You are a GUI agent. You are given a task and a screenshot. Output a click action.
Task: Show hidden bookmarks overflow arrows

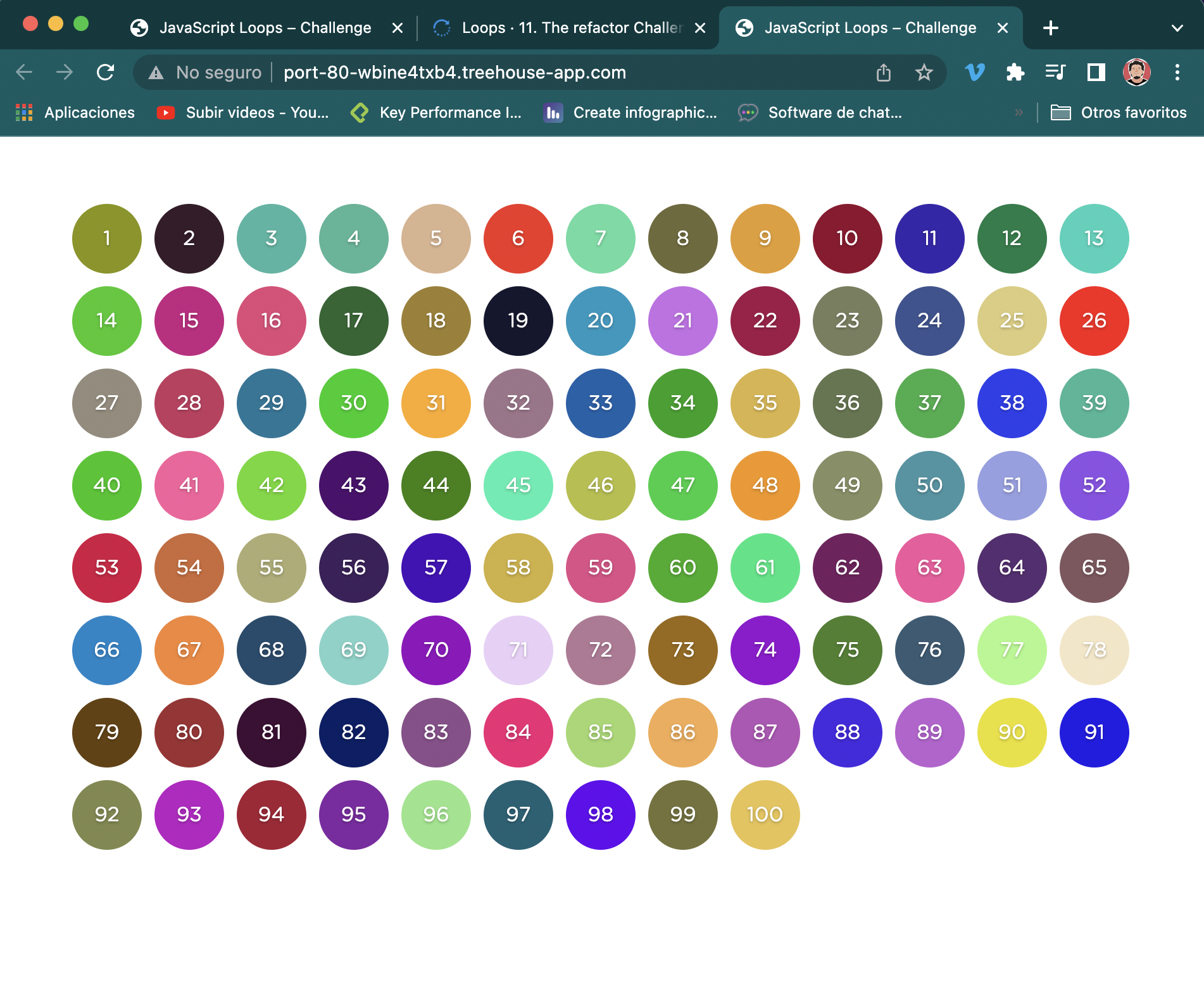[1019, 113]
